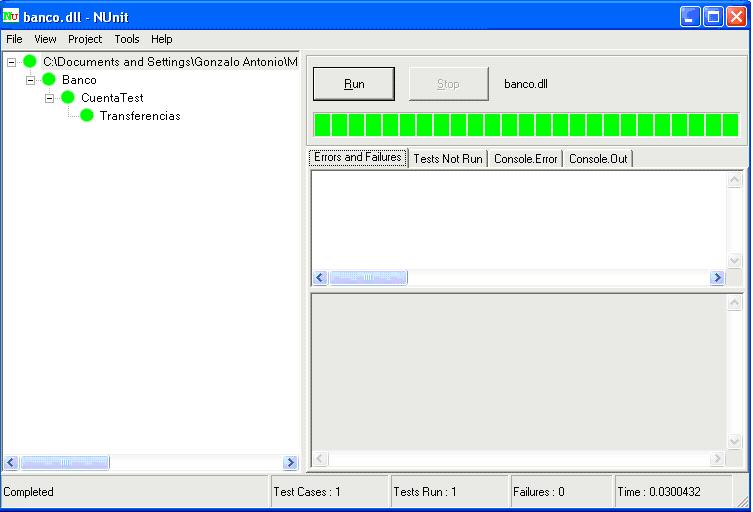Open the File menu
The height and width of the screenshot is (512, 753).
point(14,39)
